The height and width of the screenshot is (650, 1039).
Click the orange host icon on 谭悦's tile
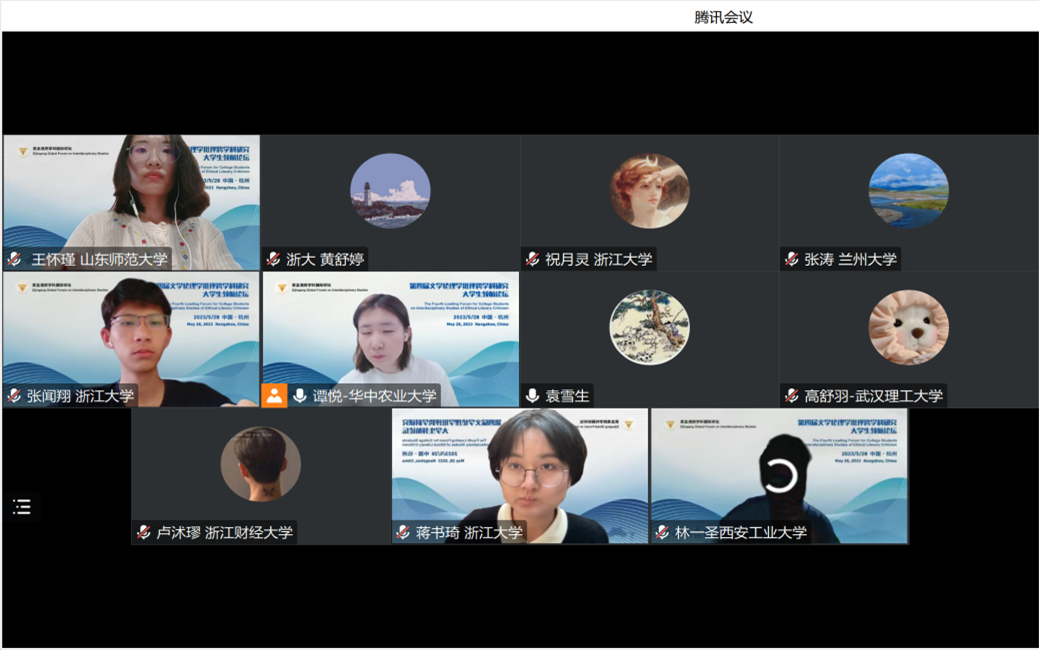(x=274, y=396)
